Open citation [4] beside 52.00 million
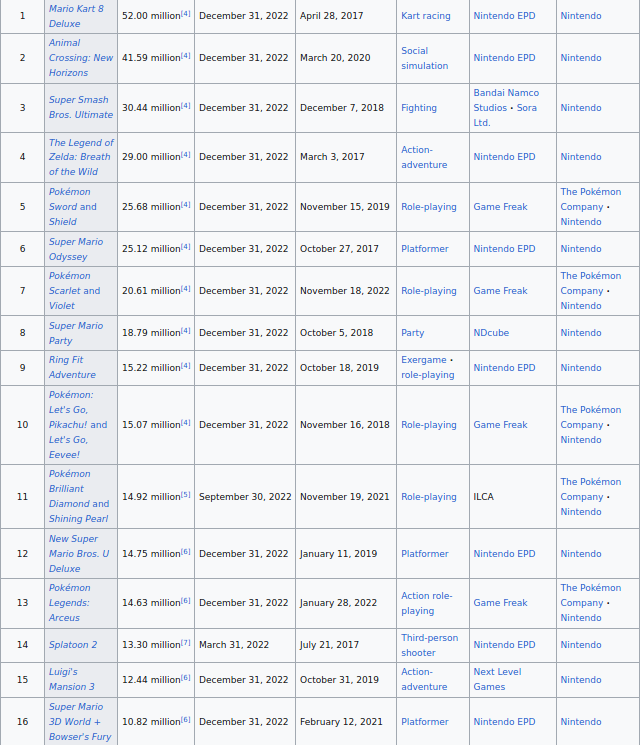643x745 pixels. pyautogui.click(x=185, y=14)
